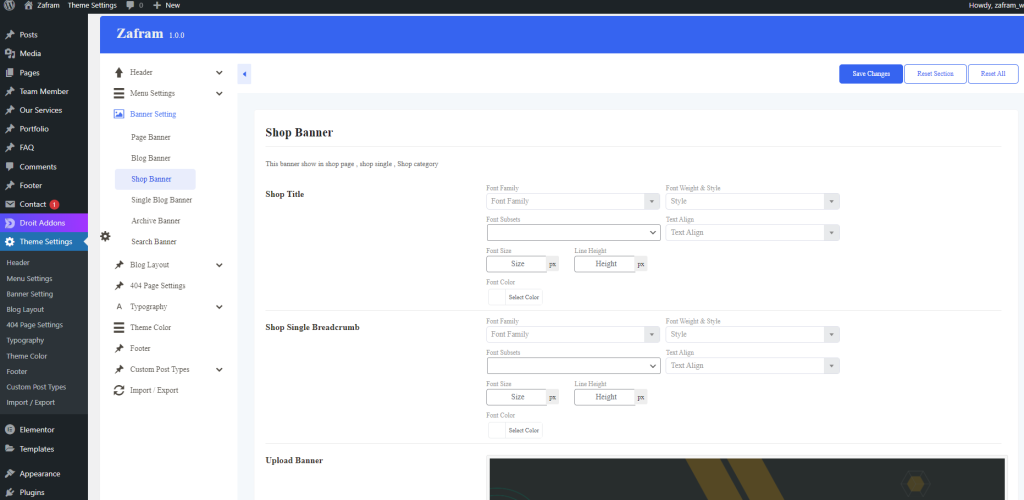Image resolution: width=1024 pixels, height=500 pixels.
Task: Click the Save Changes button
Action: pyautogui.click(x=870, y=74)
